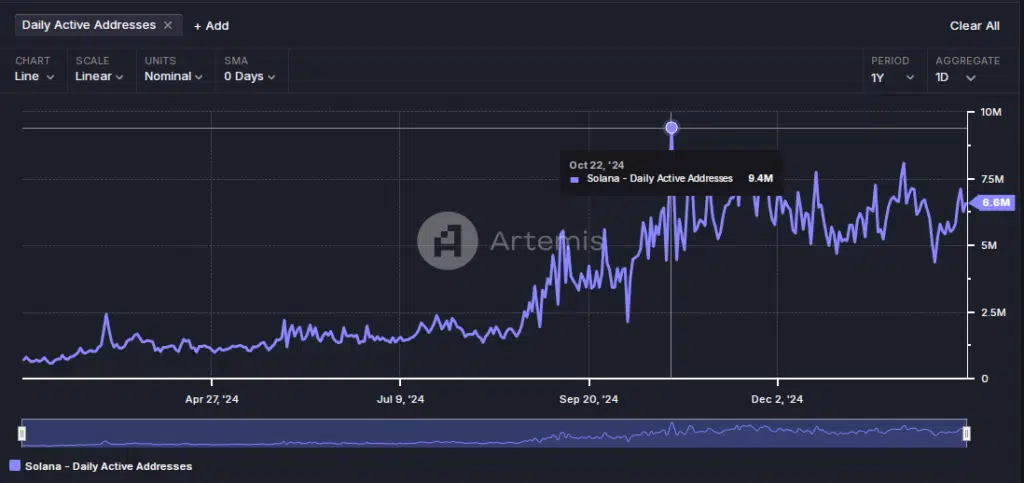This screenshot has width=1024, height=483.
Task: Click the Dec 2, '24 axis label
Action: (777, 399)
